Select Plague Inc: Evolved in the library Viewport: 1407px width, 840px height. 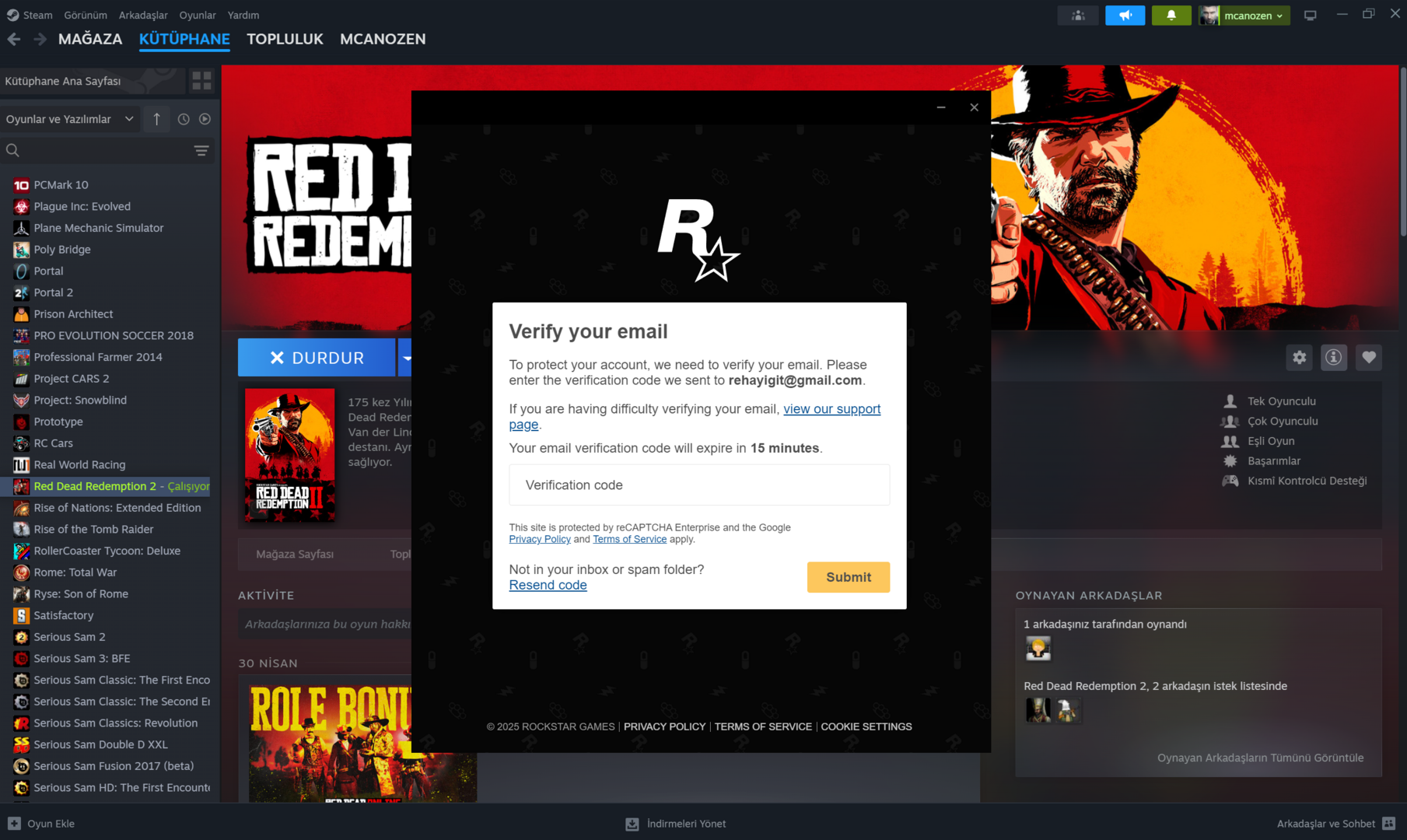click(82, 206)
